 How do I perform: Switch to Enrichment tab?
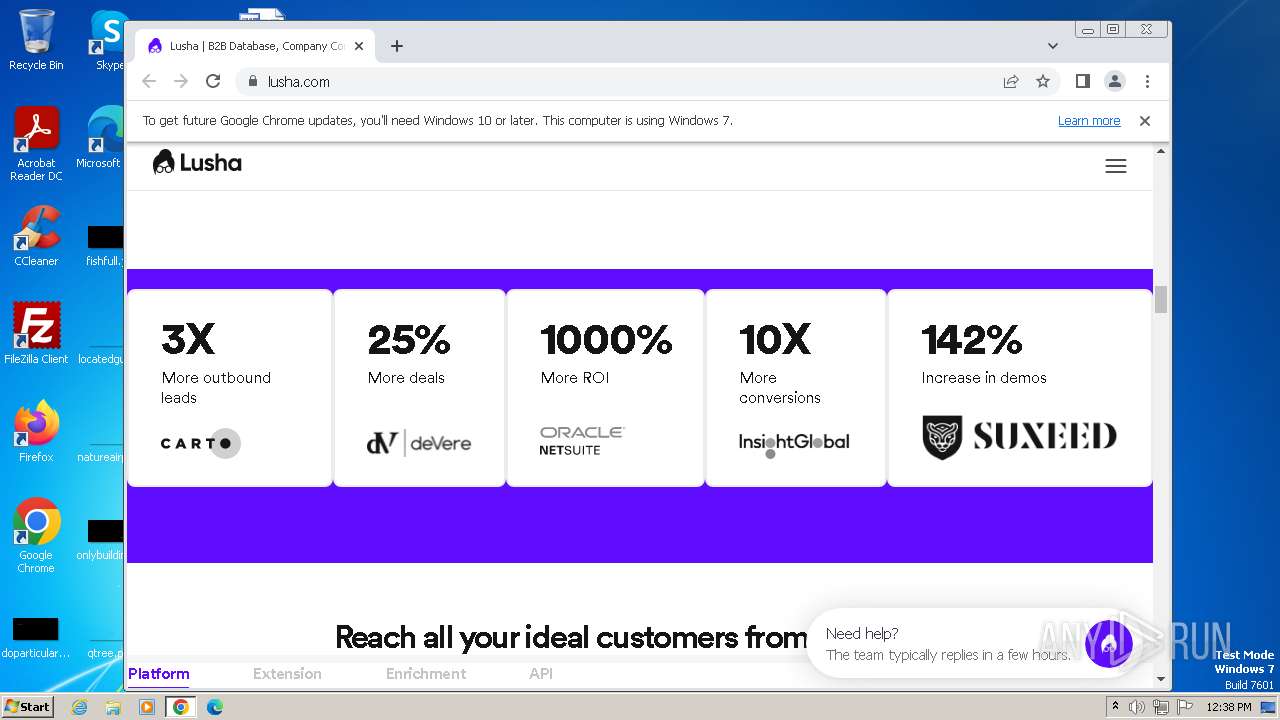(x=426, y=674)
